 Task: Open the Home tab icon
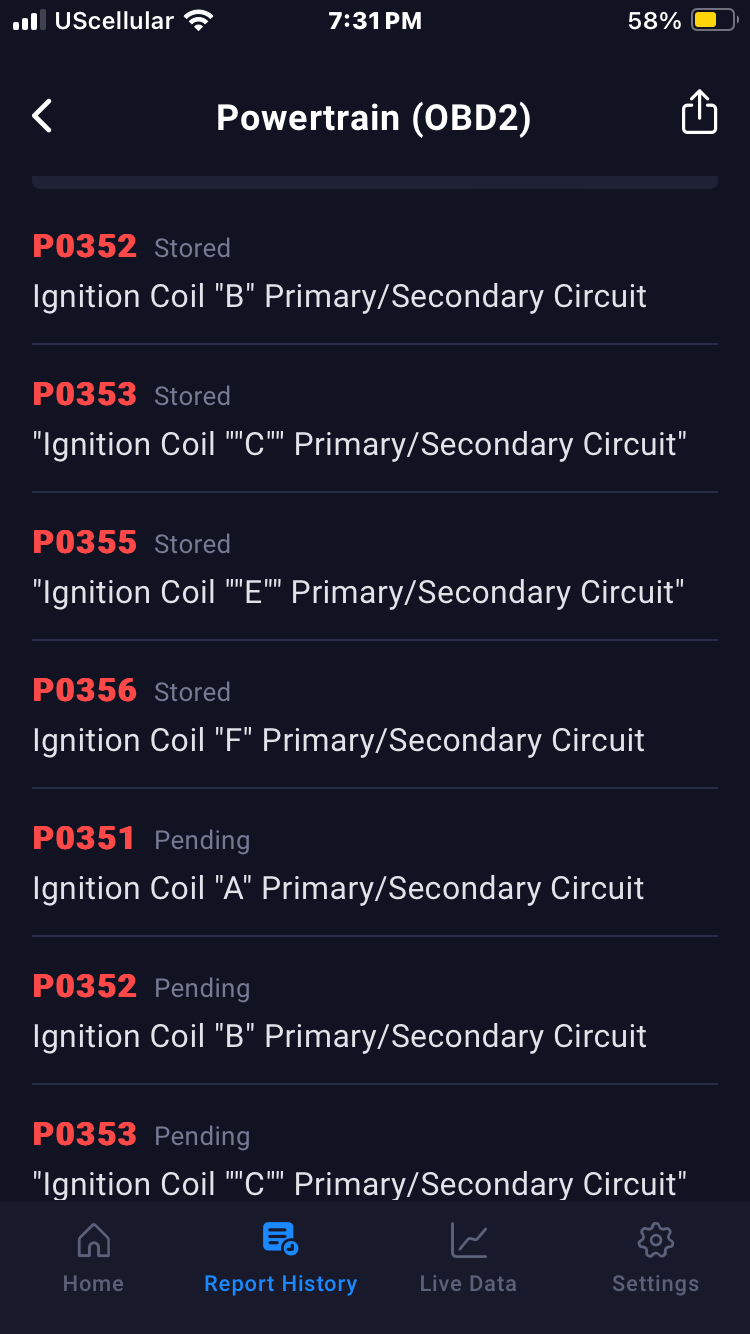[93, 1240]
